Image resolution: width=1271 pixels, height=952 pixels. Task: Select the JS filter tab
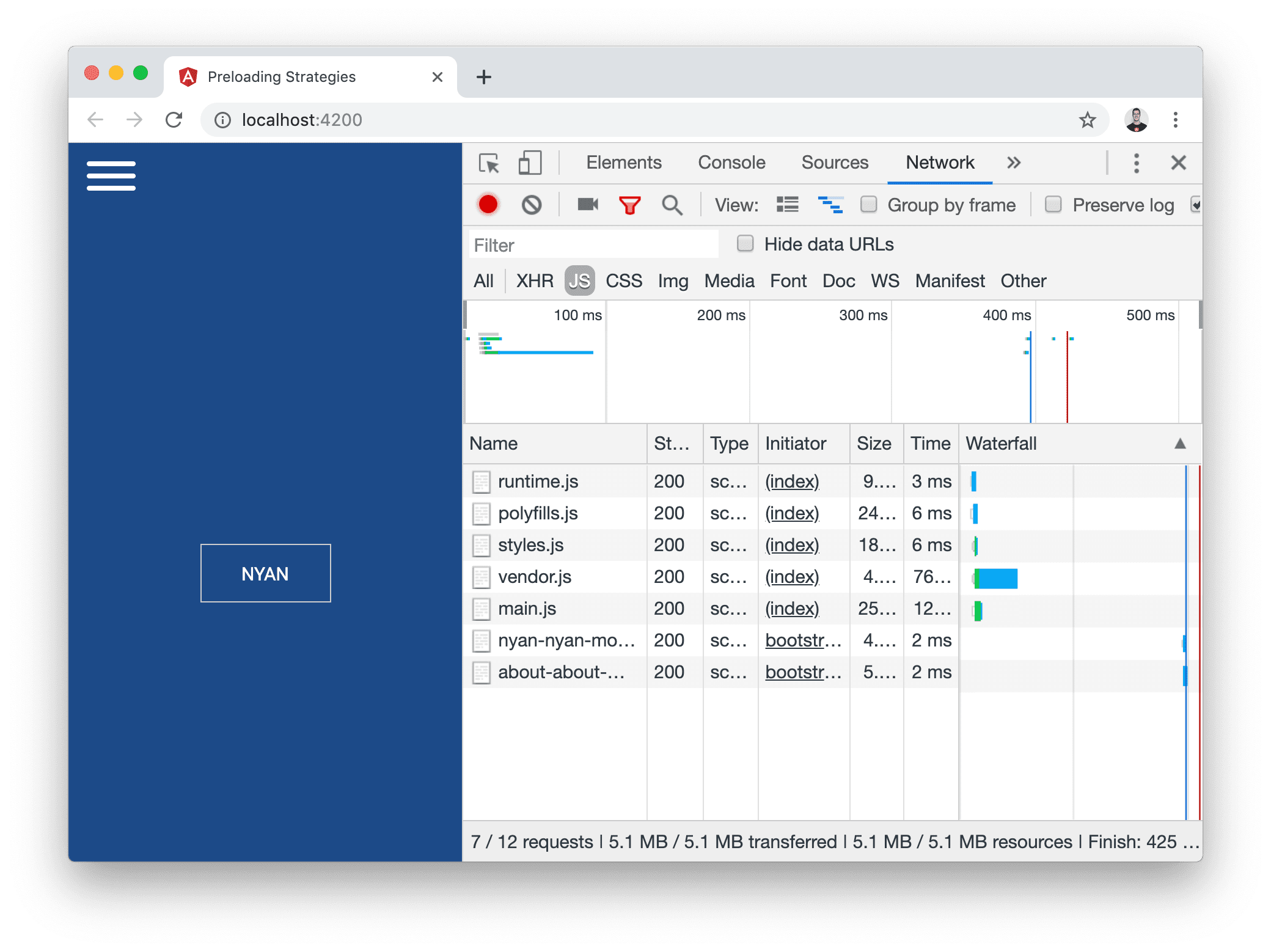(x=579, y=280)
